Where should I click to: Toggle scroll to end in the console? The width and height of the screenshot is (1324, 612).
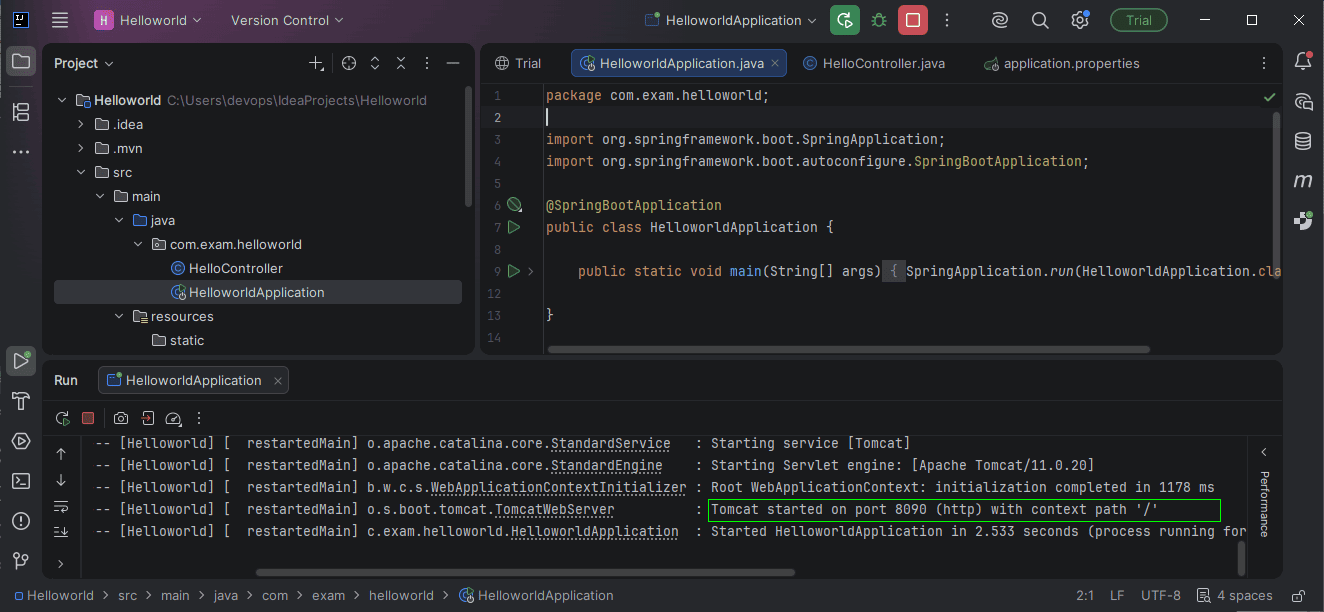[x=61, y=531]
